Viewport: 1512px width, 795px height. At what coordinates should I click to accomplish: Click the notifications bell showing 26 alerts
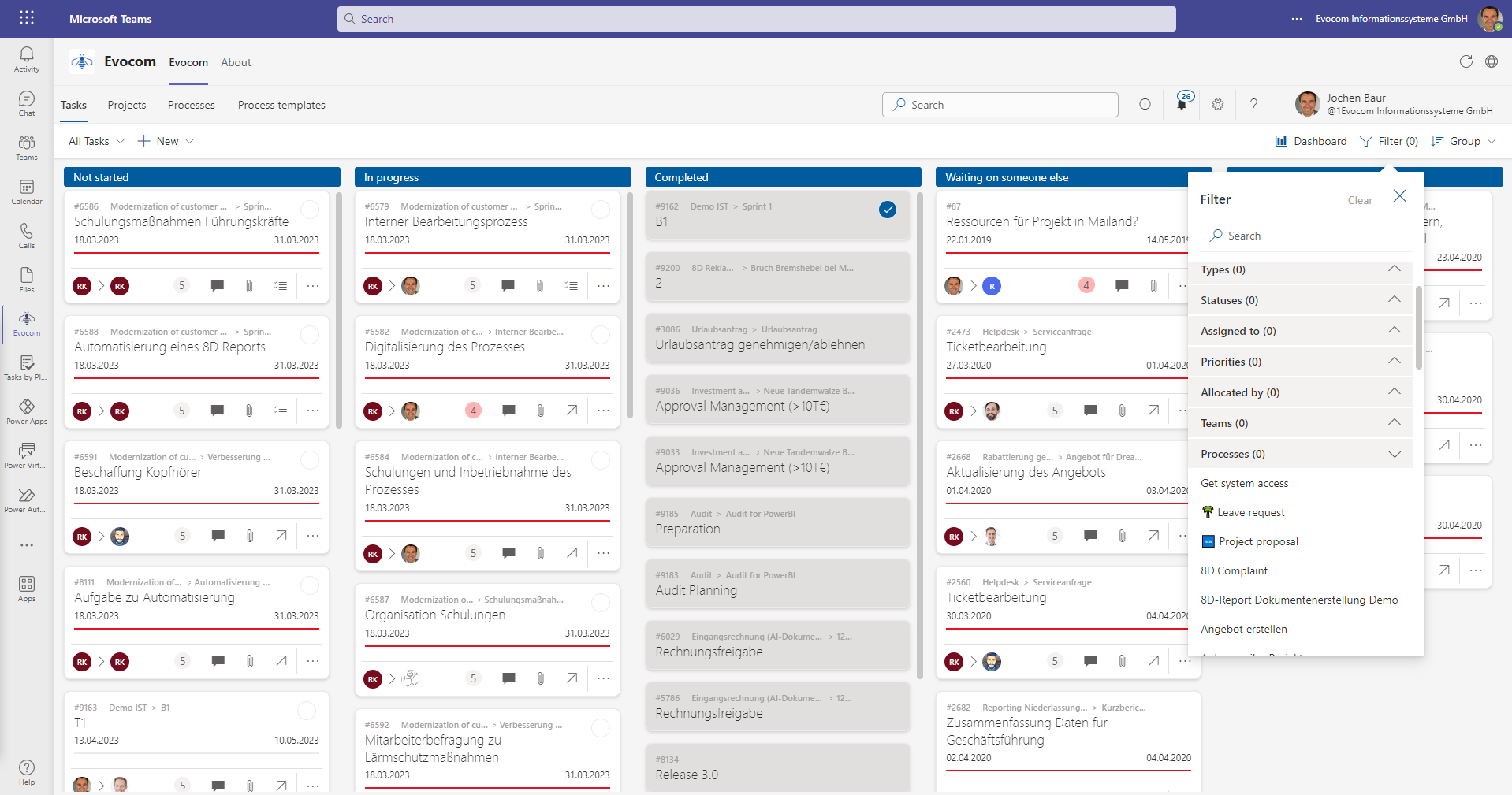pyautogui.click(x=1182, y=104)
